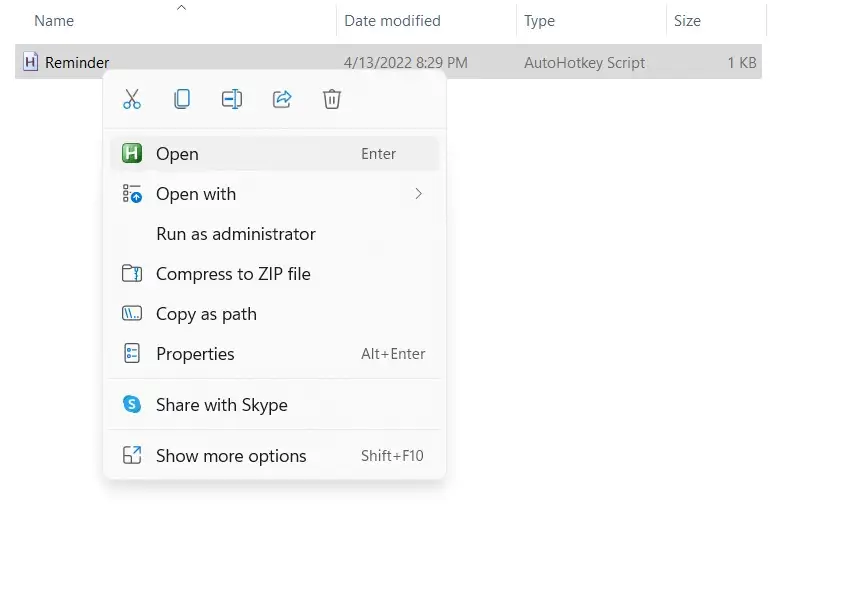The image size is (861, 603).
Task: Sort files by the Name column
Action: (x=54, y=21)
